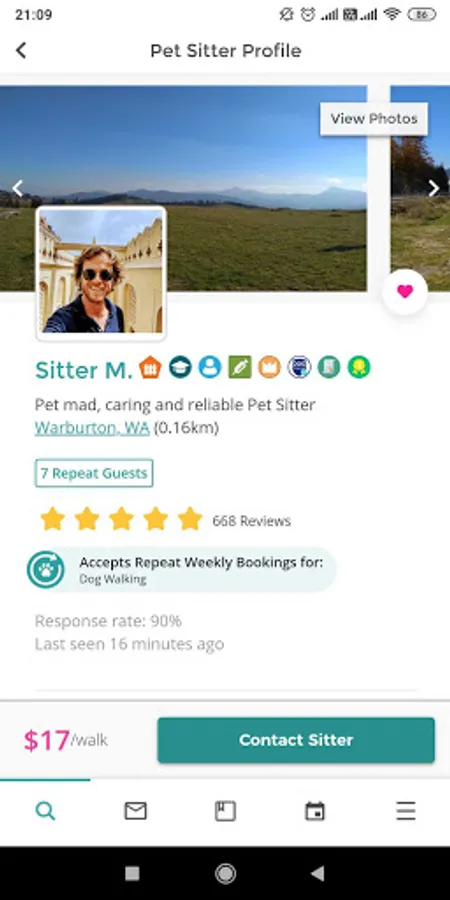Open the bookings tab icon
This screenshot has height=900, width=450.
[x=225, y=811]
